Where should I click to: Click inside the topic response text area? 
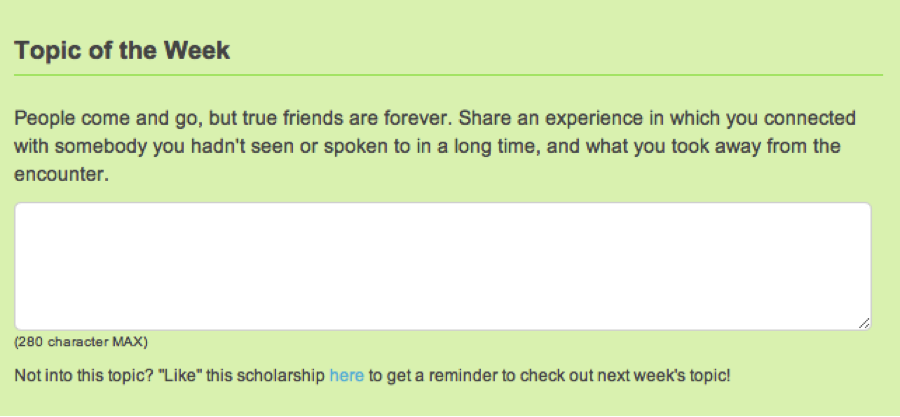coord(442,266)
